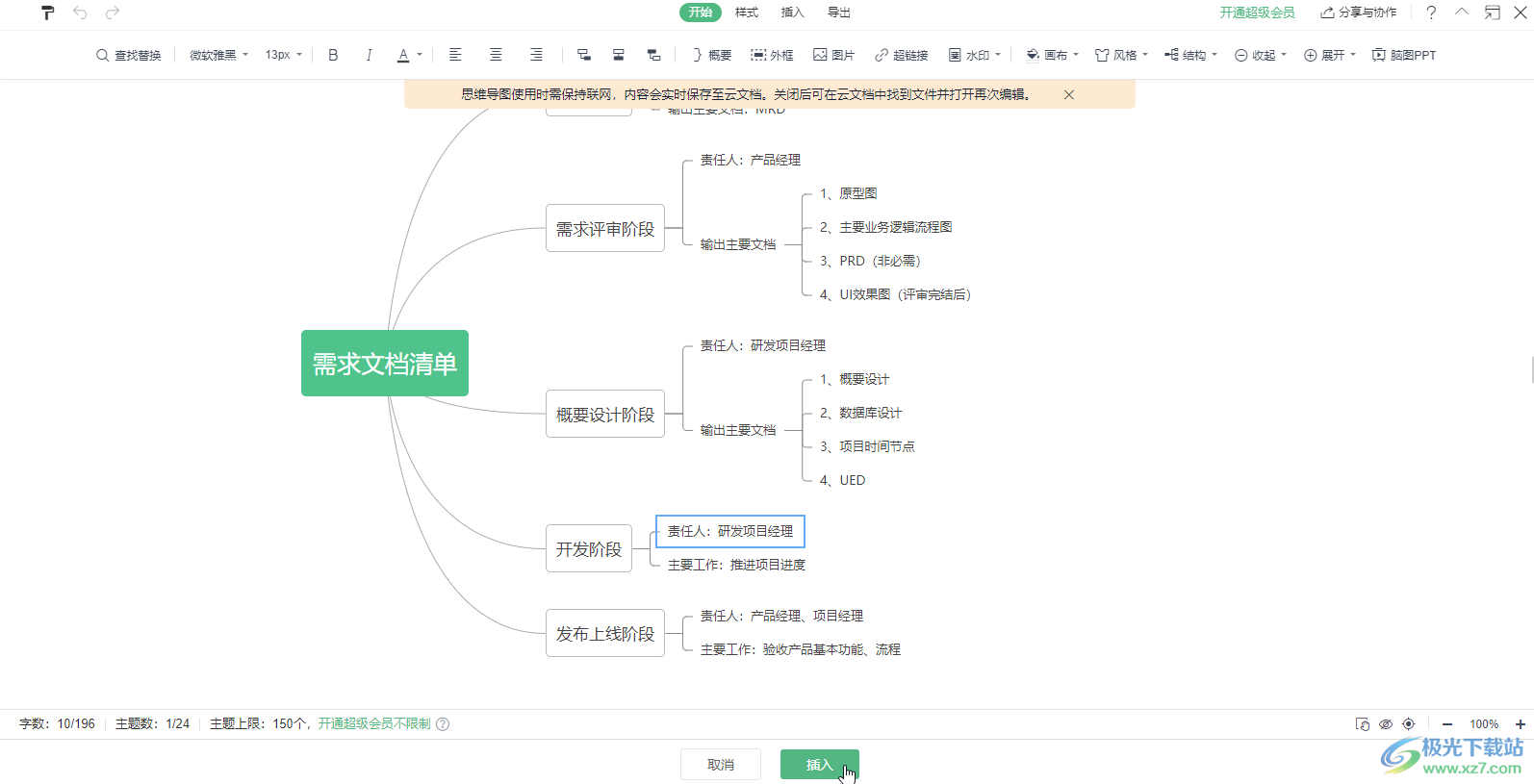This screenshot has height=784, width=1534.
Task: Select 发布上线阶段 node
Action: [605, 634]
